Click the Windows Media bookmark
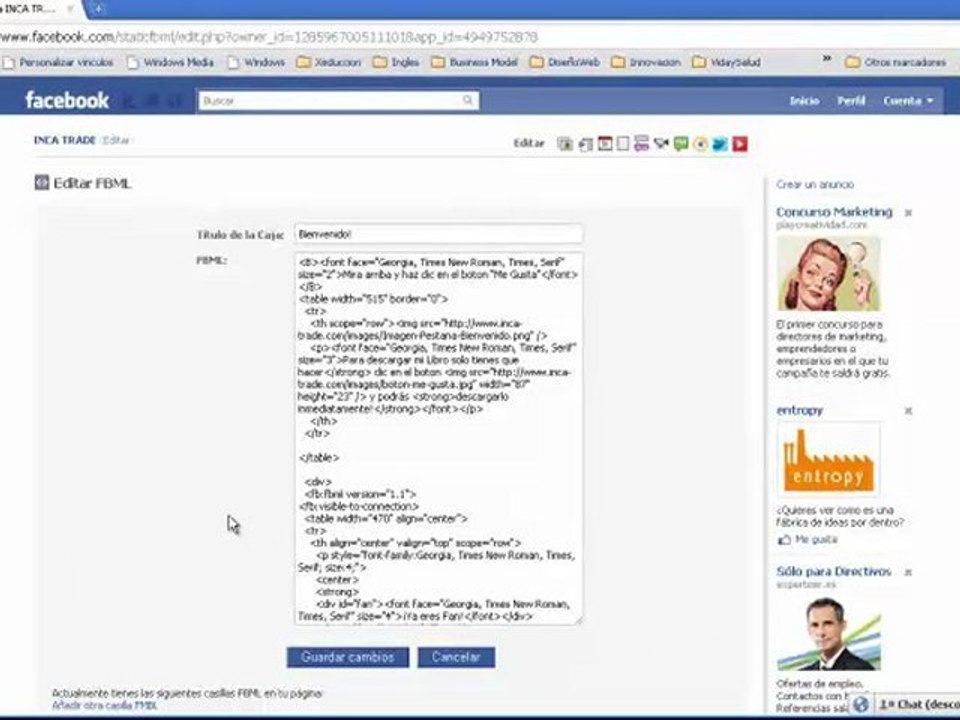960x720 pixels. tap(170, 62)
